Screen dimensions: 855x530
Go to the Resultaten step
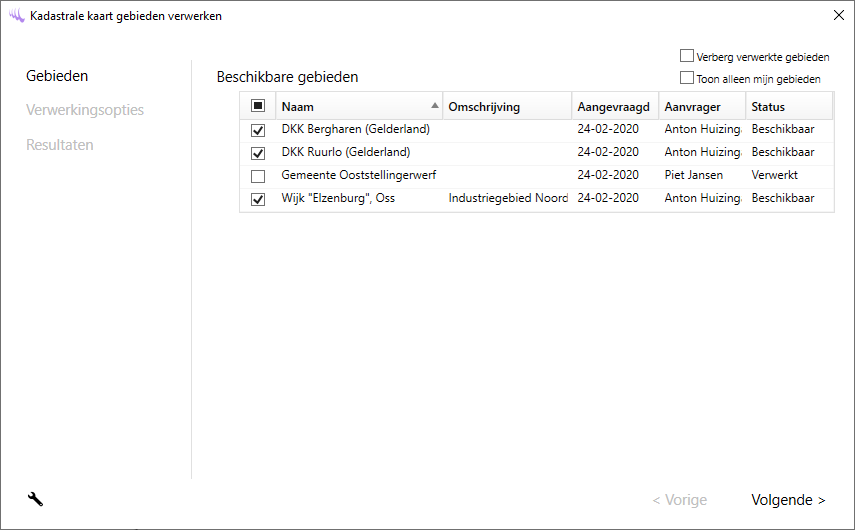pos(60,144)
